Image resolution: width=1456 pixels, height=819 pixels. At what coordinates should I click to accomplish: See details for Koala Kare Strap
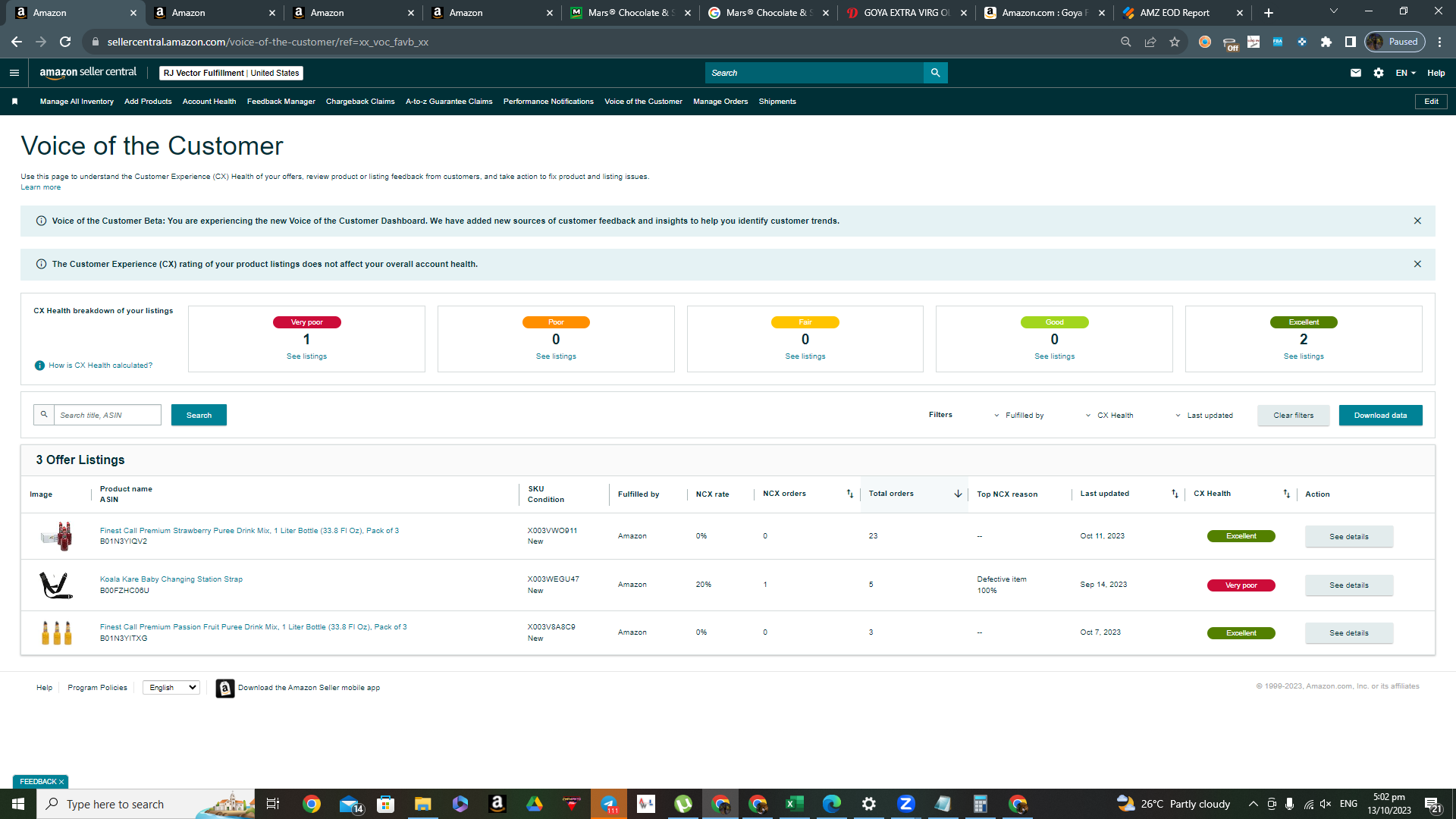1349,585
